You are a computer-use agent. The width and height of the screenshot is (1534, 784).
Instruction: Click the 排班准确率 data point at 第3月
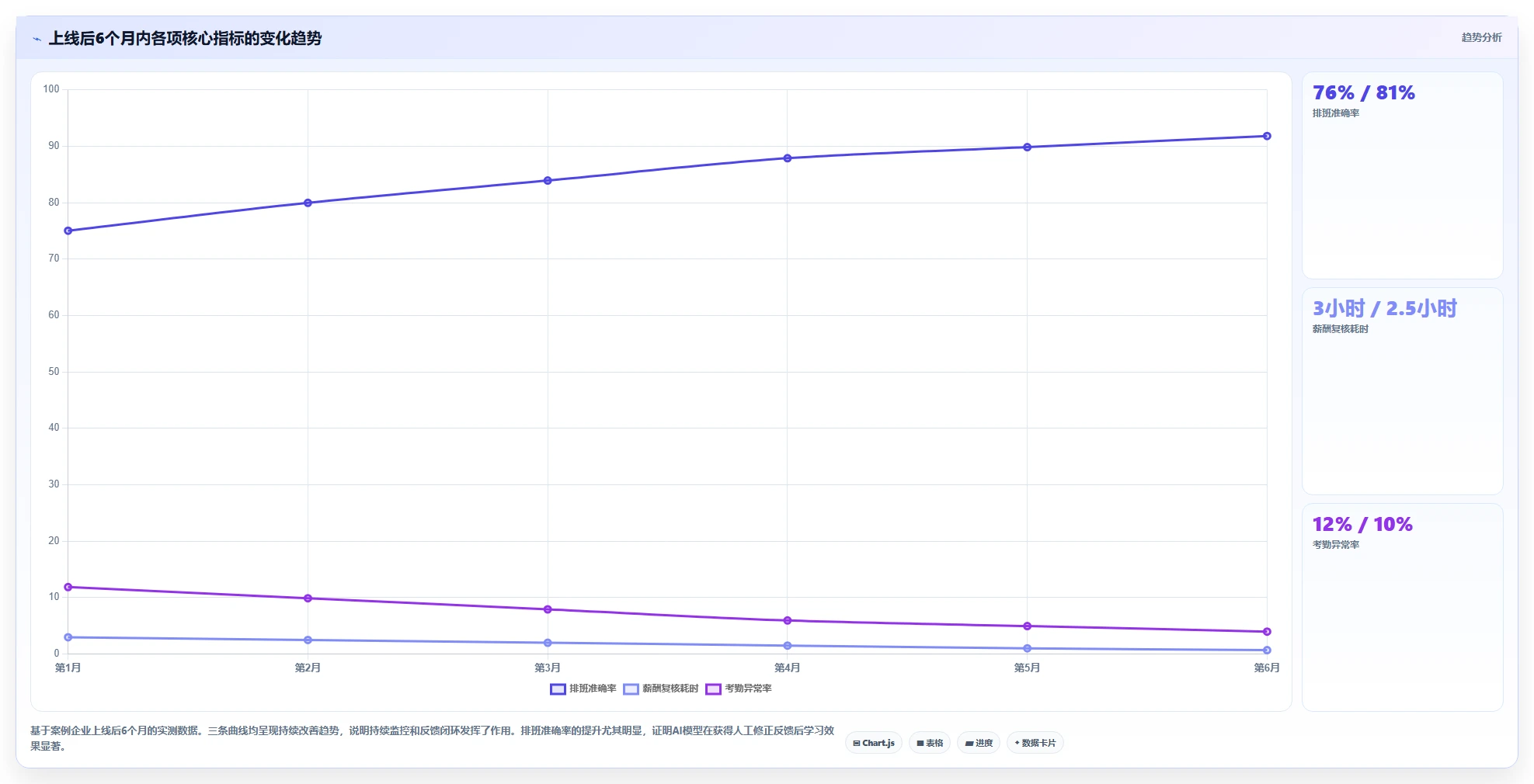point(548,180)
